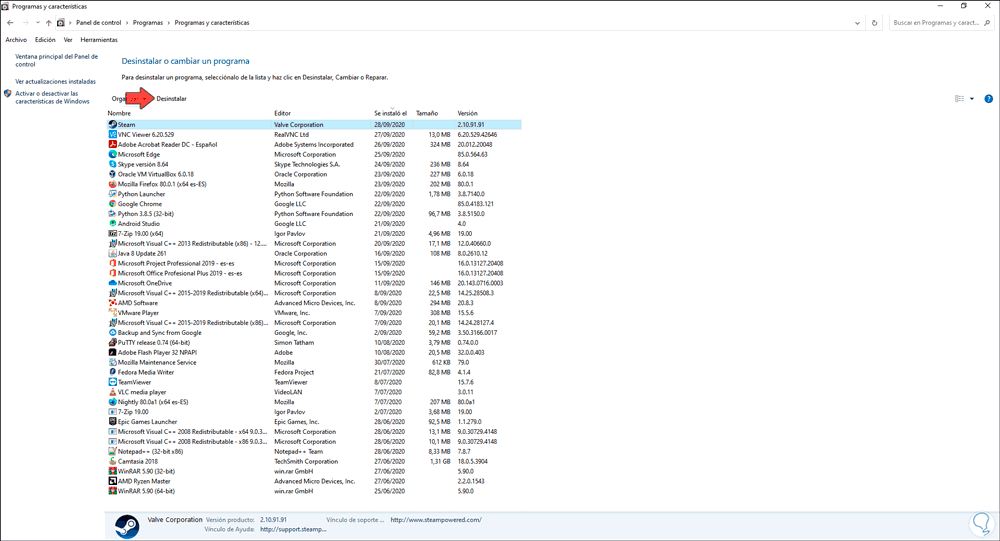Select Microsoft Office Profesional Plus 2019 row

[x=314, y=273]
